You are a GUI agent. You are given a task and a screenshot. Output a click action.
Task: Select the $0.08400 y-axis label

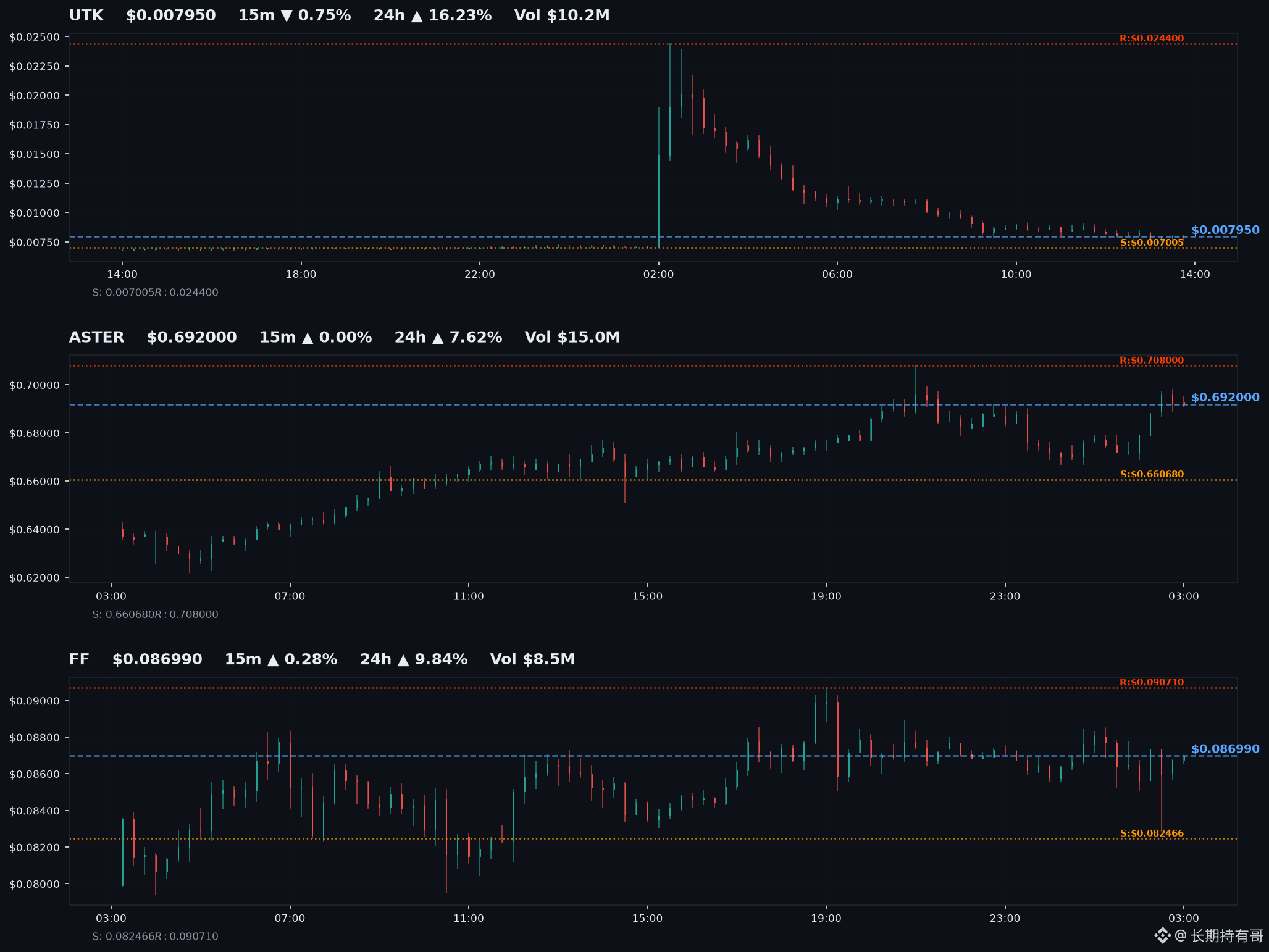(x=35, y=811)
